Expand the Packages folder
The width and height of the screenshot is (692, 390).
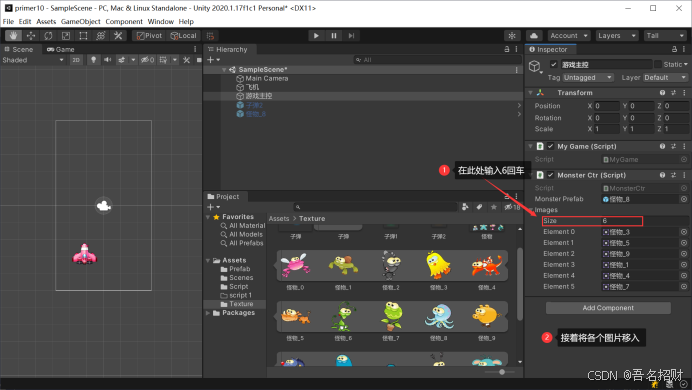[208, 313]
